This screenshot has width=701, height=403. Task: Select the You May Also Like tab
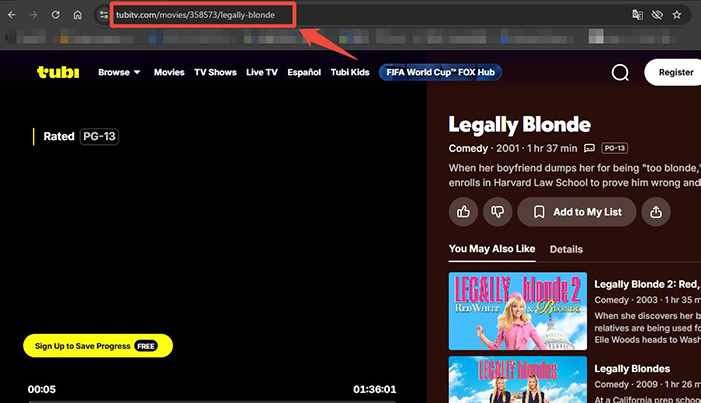(x=492, y=249)
